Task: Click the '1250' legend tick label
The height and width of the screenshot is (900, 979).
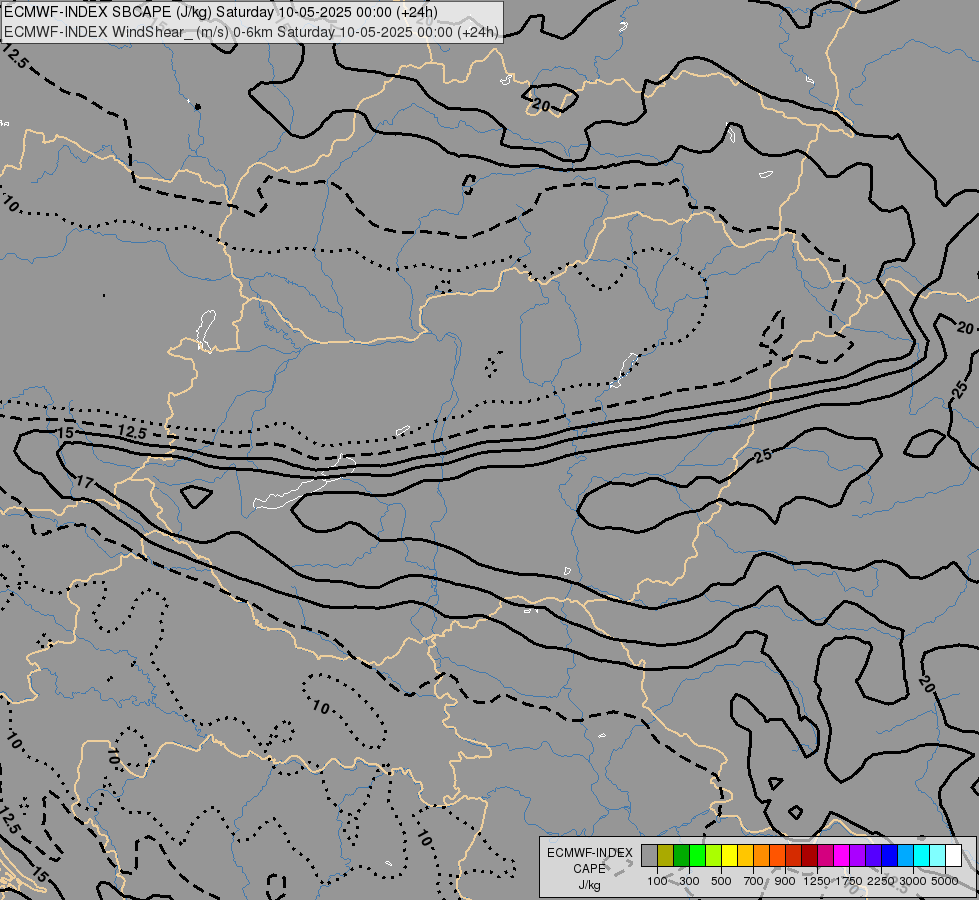Action: (817, 881)
